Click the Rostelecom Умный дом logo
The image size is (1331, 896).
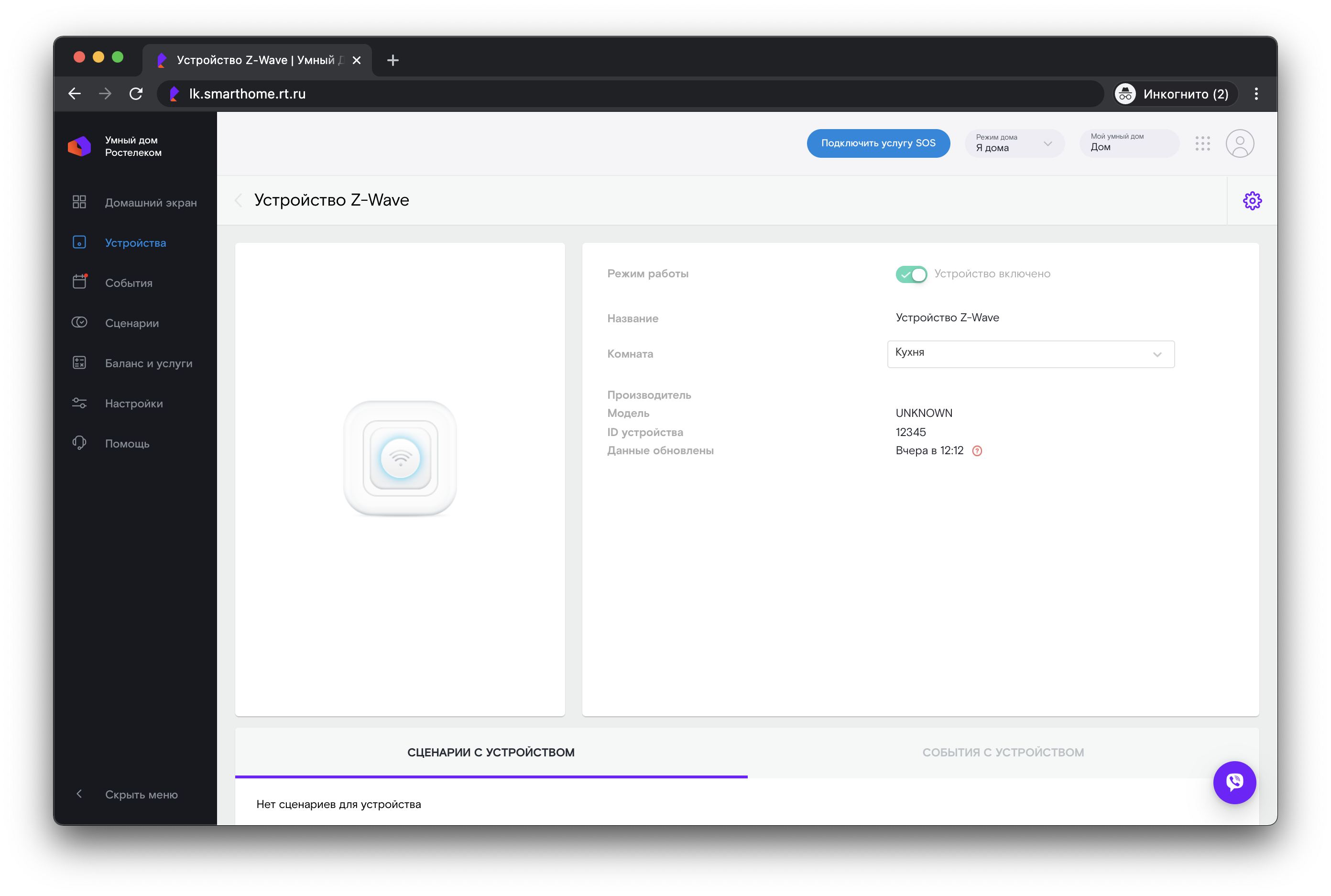point(79,146)
